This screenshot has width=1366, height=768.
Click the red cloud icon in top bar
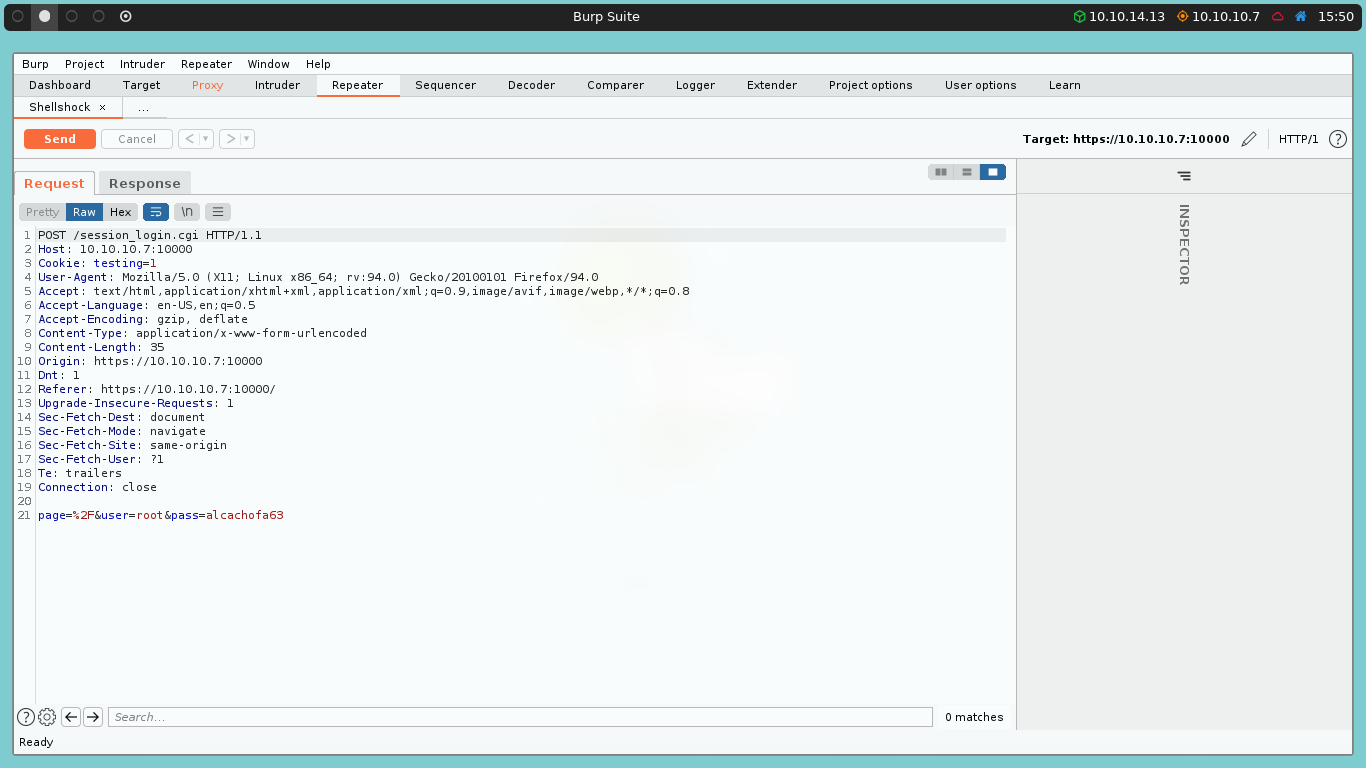[1278, 16]
